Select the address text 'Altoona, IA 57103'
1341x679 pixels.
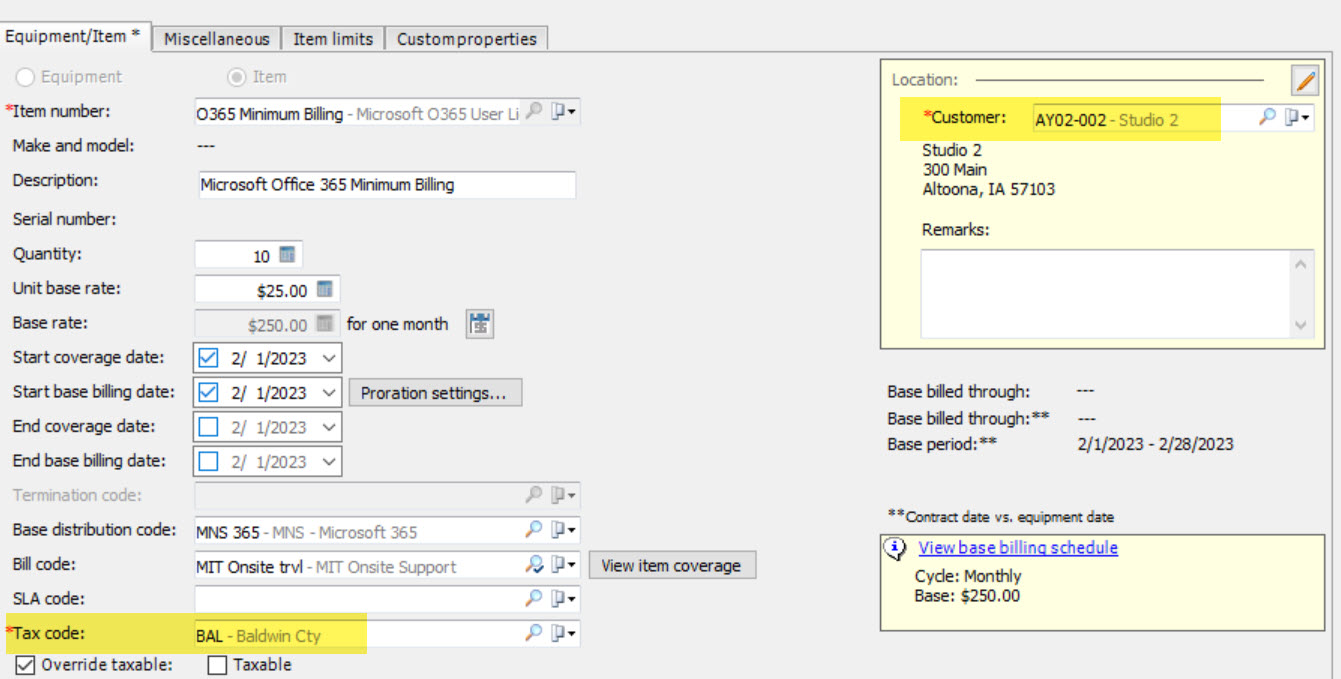(988, 189)
